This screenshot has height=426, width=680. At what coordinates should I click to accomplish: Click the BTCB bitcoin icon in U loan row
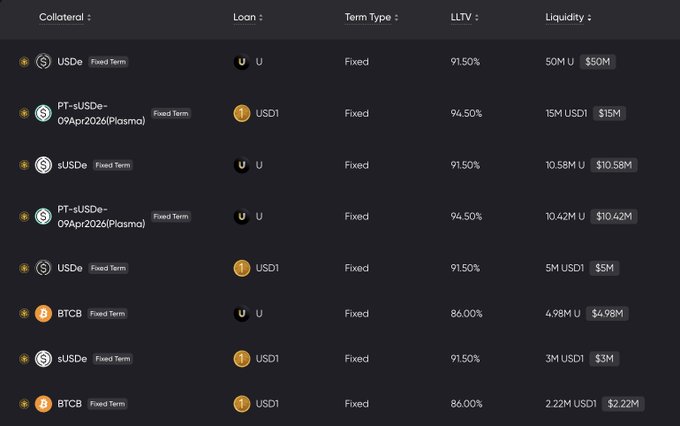(43, 314)
